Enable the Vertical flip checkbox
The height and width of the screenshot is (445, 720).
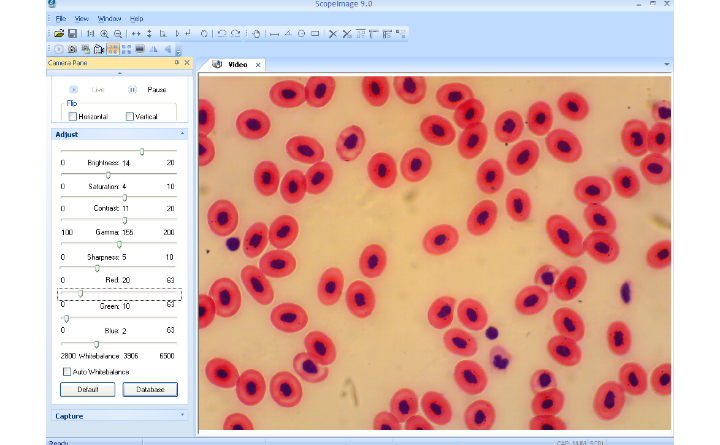click(130, 116)
